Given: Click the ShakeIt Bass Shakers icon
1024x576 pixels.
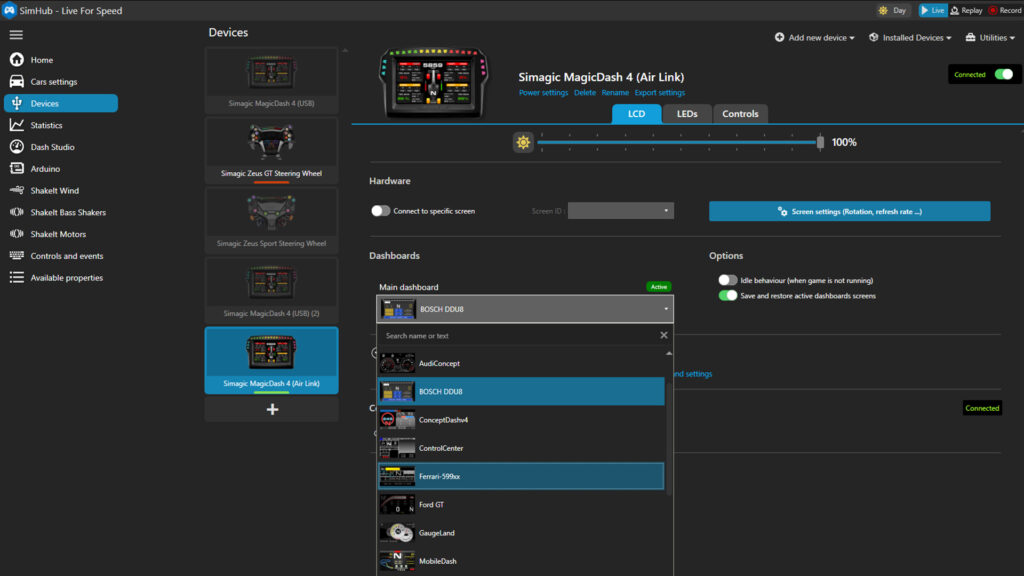Looking at the screenshot, I should [x=16, y=212].
